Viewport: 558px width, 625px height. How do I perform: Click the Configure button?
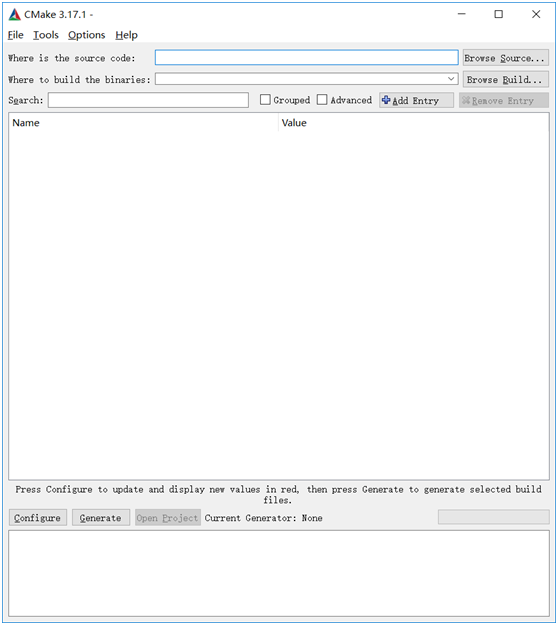pos(38,517)
